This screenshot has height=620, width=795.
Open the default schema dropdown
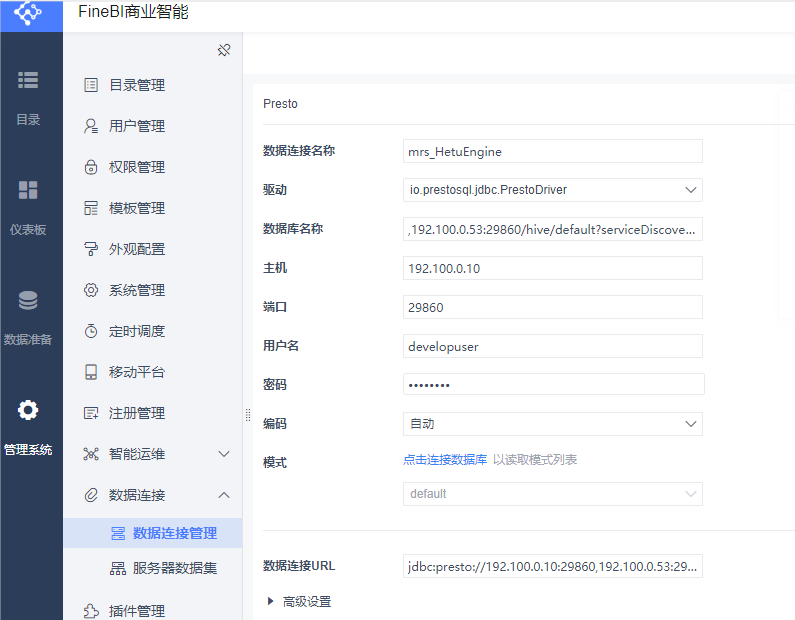pos(553,494)
